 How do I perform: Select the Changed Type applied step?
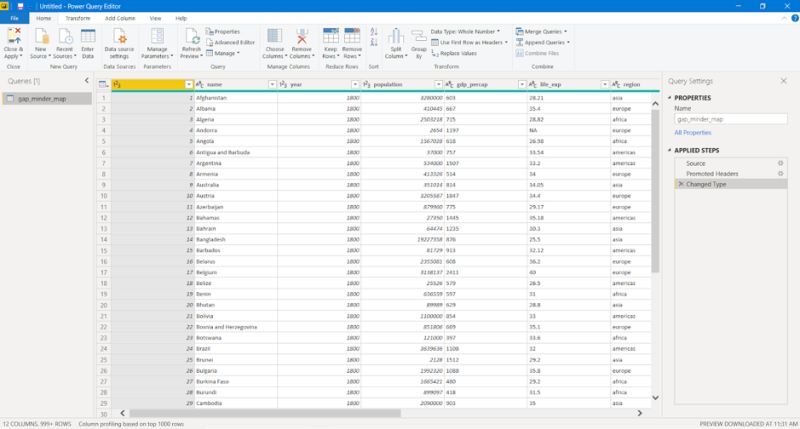click(x=731, y=184)
